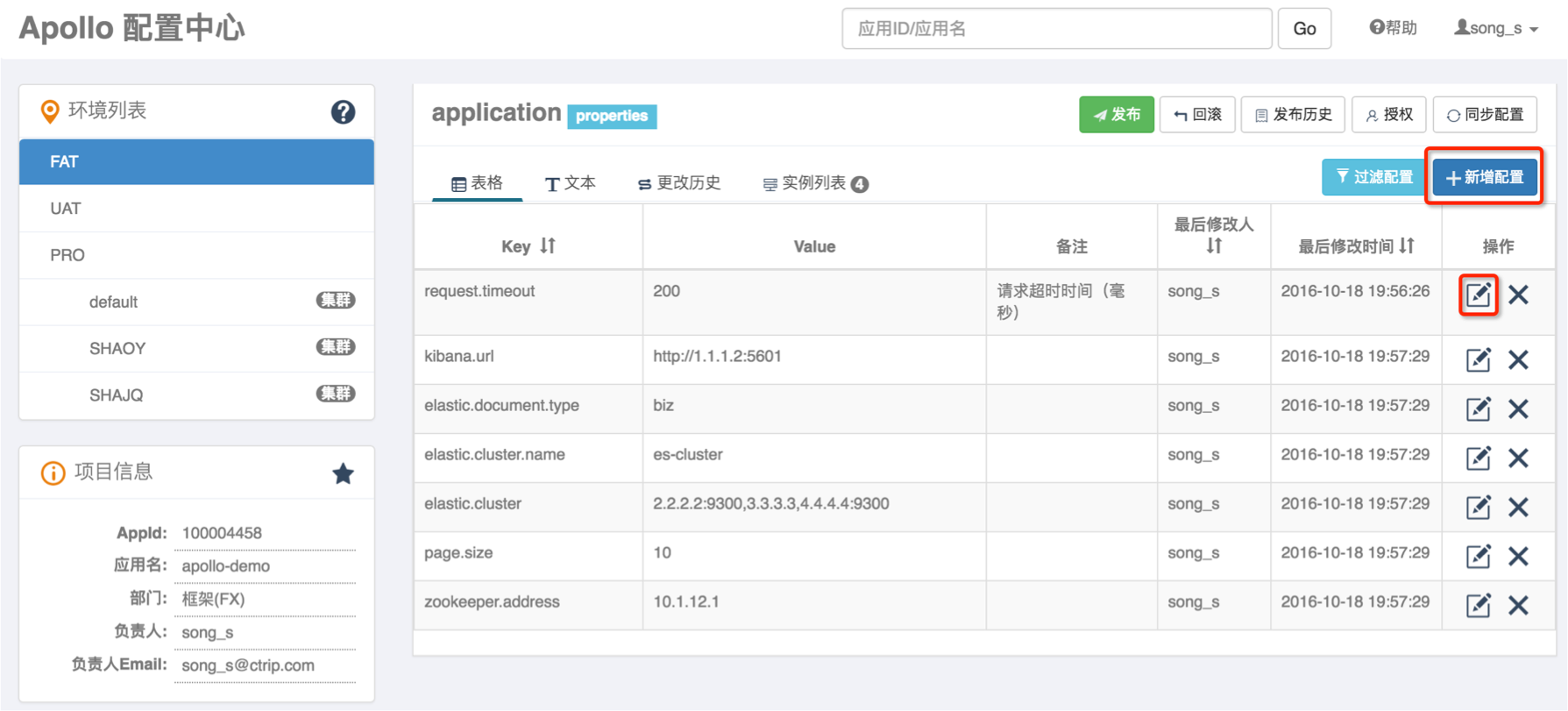Edit the elastic.cluster.name entry
Image resolution: width=1568 pixels, height=711 pixels.
1478,458
